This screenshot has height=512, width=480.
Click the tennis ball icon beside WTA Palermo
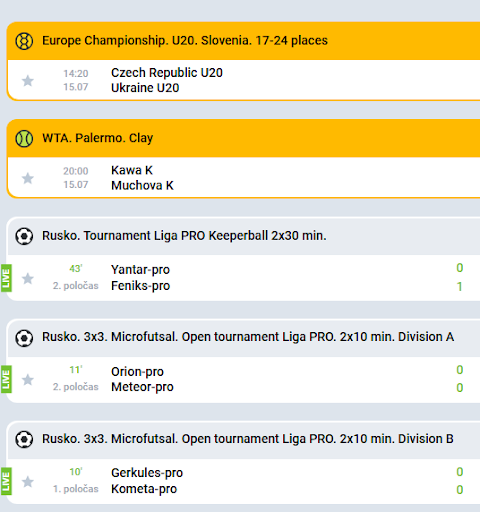pos(24,139)
